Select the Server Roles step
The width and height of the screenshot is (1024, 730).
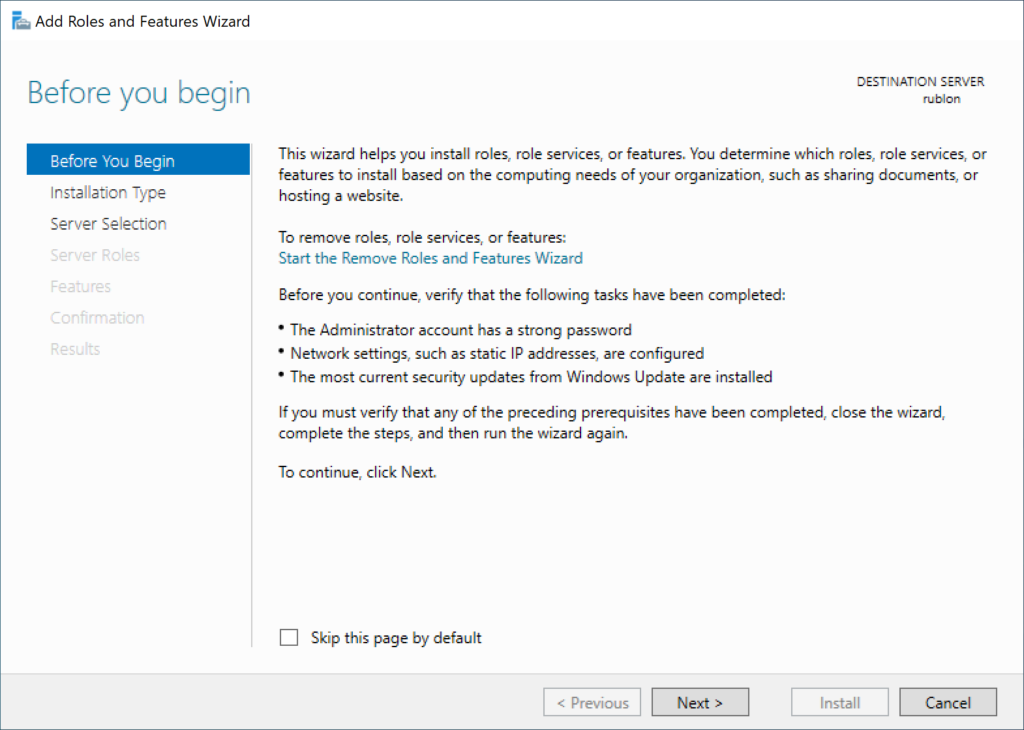[95, 255]
